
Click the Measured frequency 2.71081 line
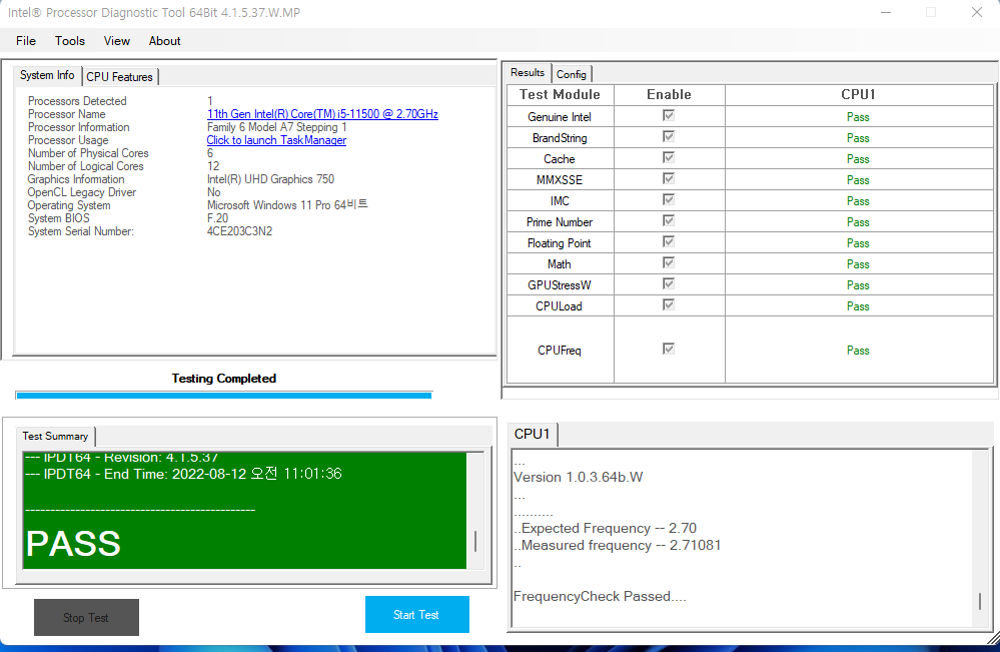click(618, 545)
